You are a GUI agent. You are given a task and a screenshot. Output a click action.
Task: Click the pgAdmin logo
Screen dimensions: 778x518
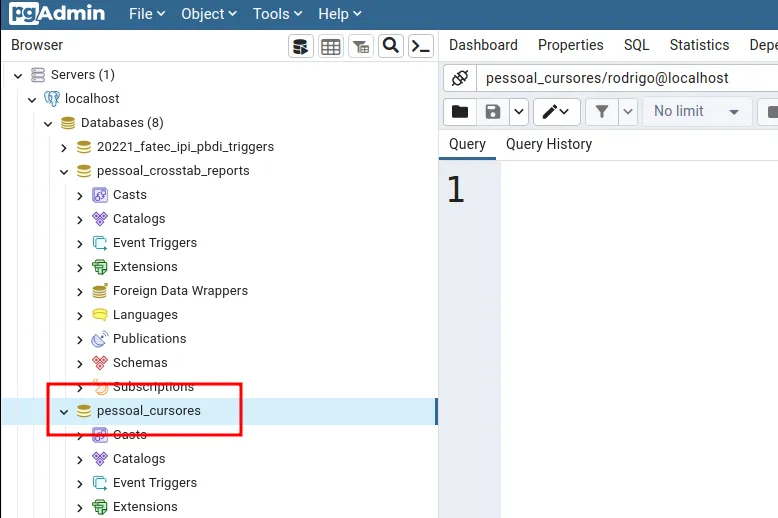pos(57,13)
